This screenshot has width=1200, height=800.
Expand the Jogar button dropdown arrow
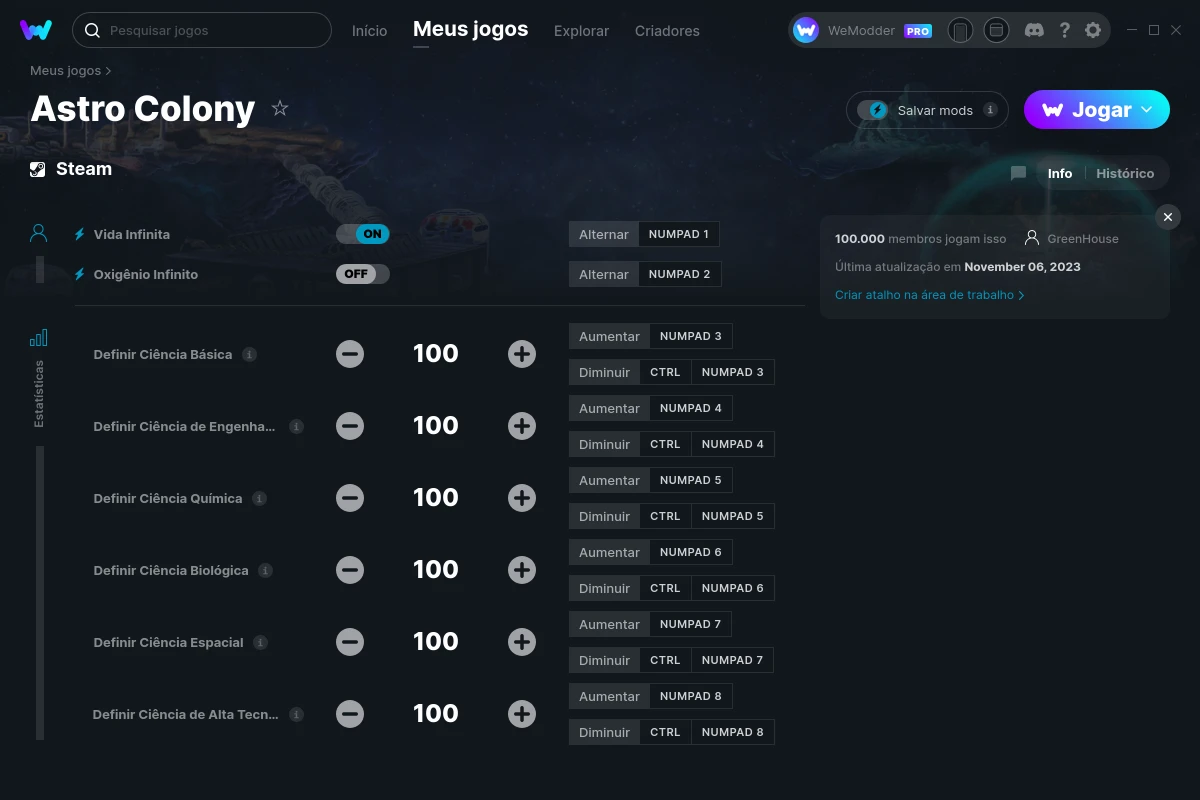[x=1147, y=110]
